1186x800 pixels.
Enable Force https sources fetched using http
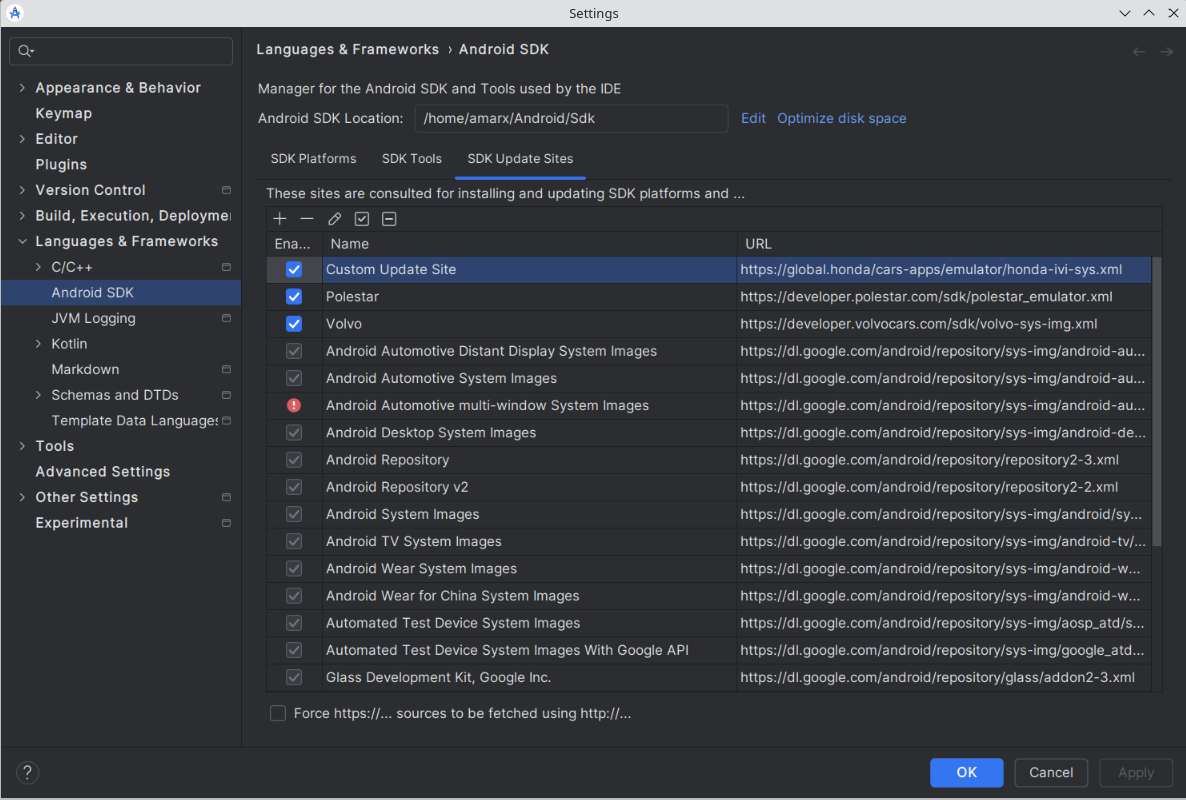[x=278, y=713]
